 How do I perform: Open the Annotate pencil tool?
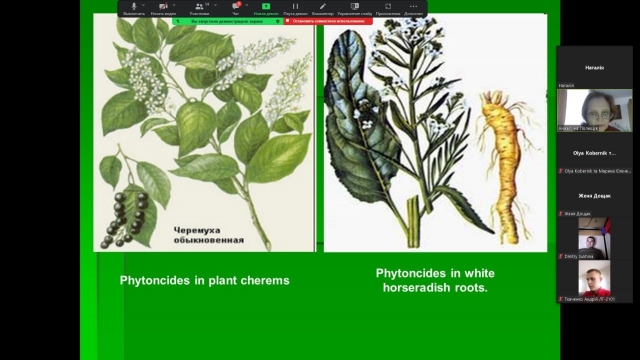click(x=322, y=8)
